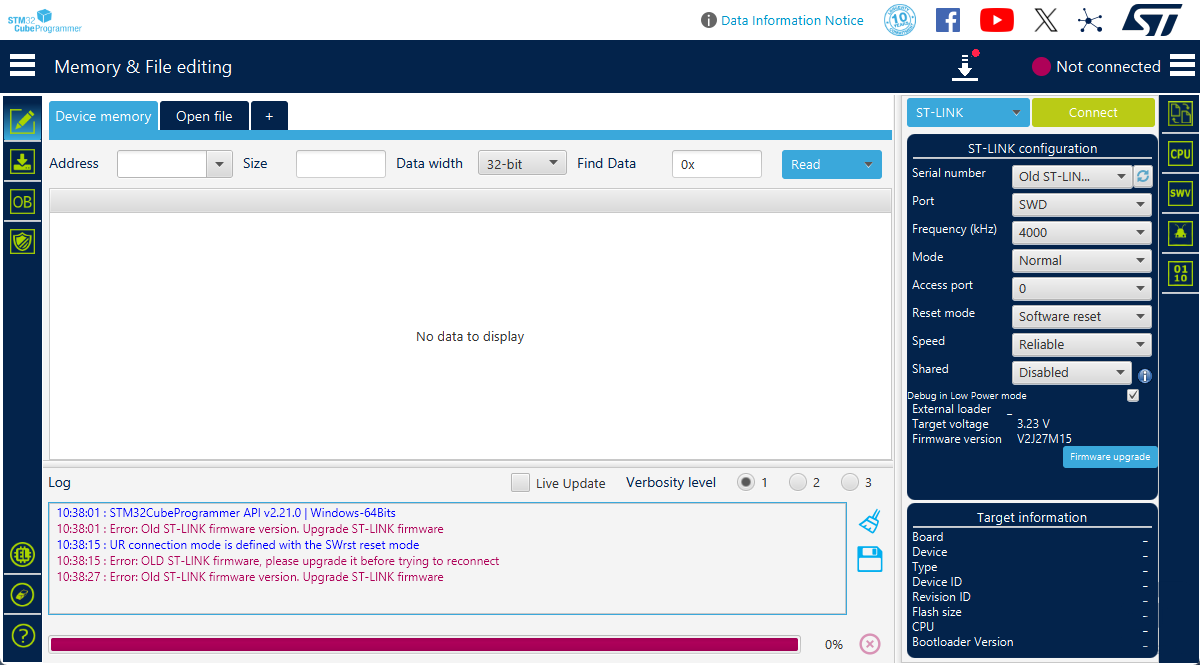
Task: Enable the Live Update checkbox
Action: pyautogui.click(x=520, y=483)
